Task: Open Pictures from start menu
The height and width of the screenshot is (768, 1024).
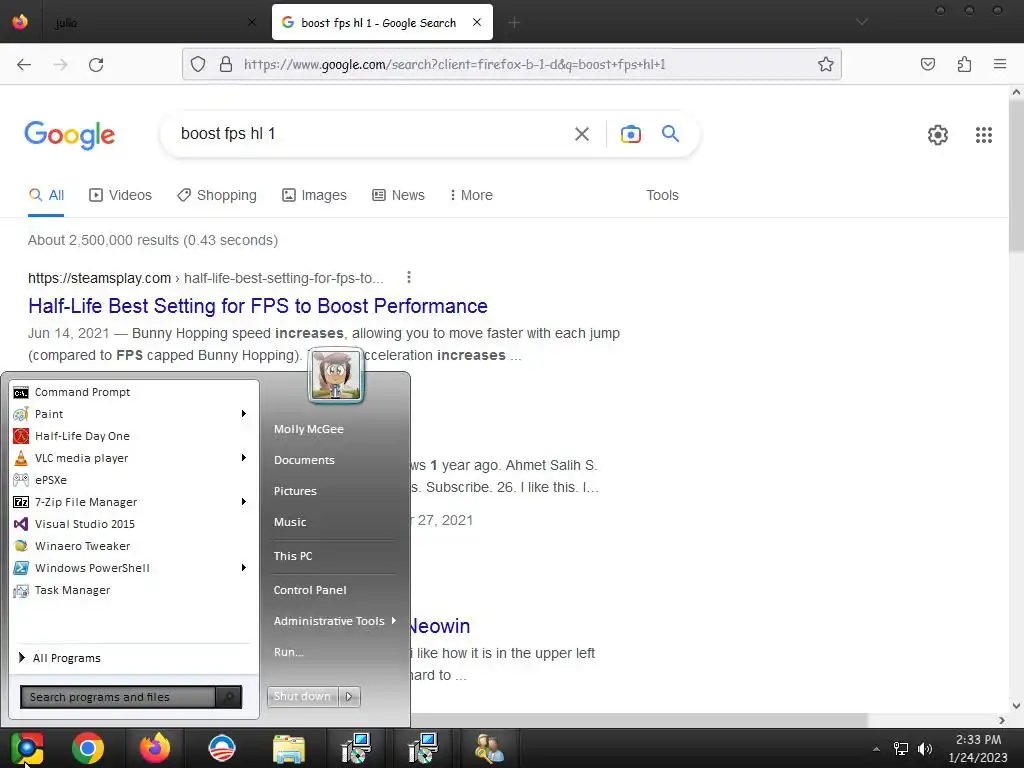Action: pyautogui.click(x=295, y=491)
